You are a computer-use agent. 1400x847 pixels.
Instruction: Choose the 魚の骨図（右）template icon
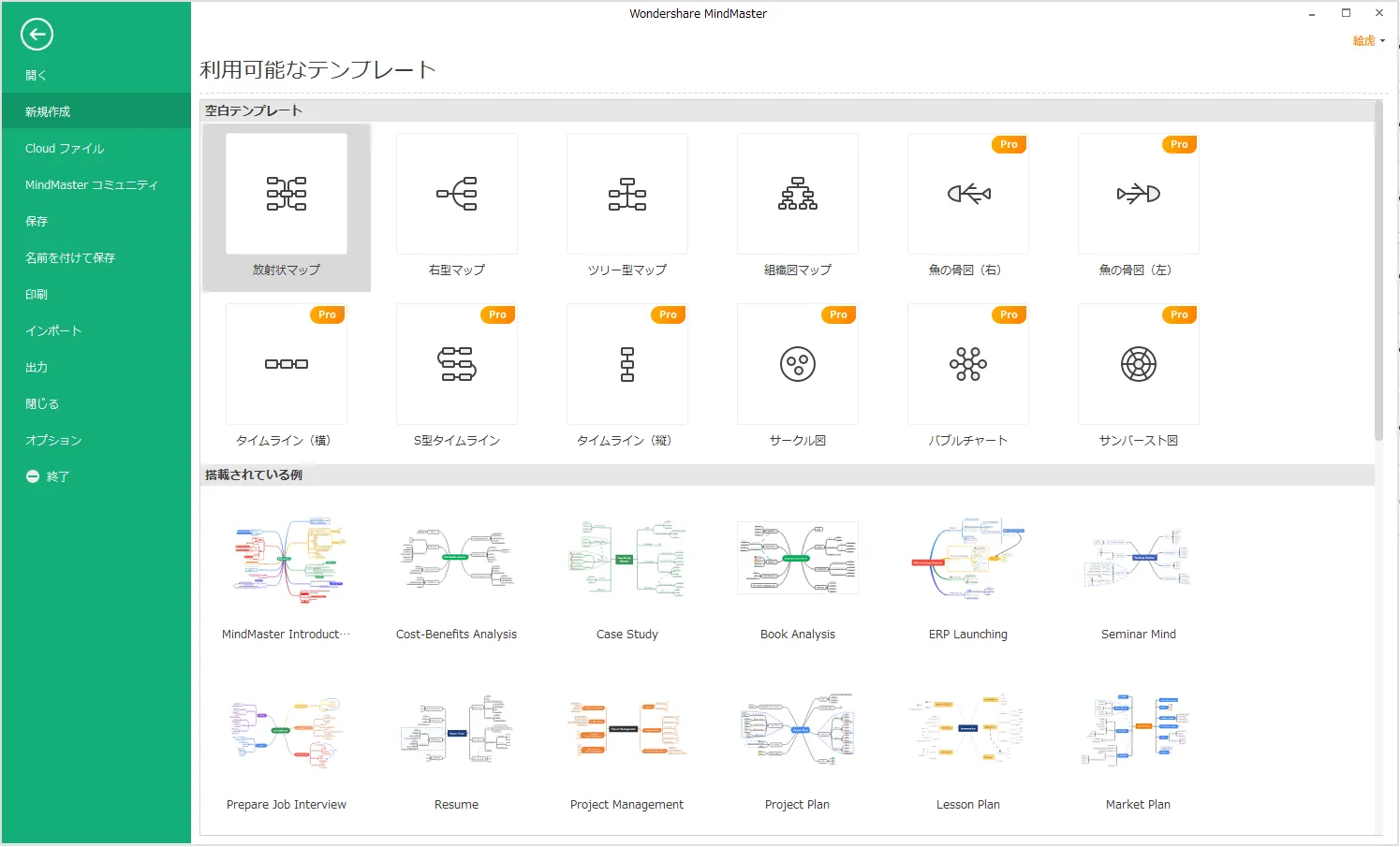click(968, 194)
